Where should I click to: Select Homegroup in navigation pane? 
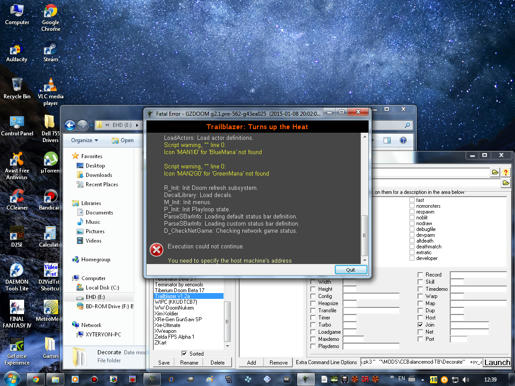pos(92,259)
